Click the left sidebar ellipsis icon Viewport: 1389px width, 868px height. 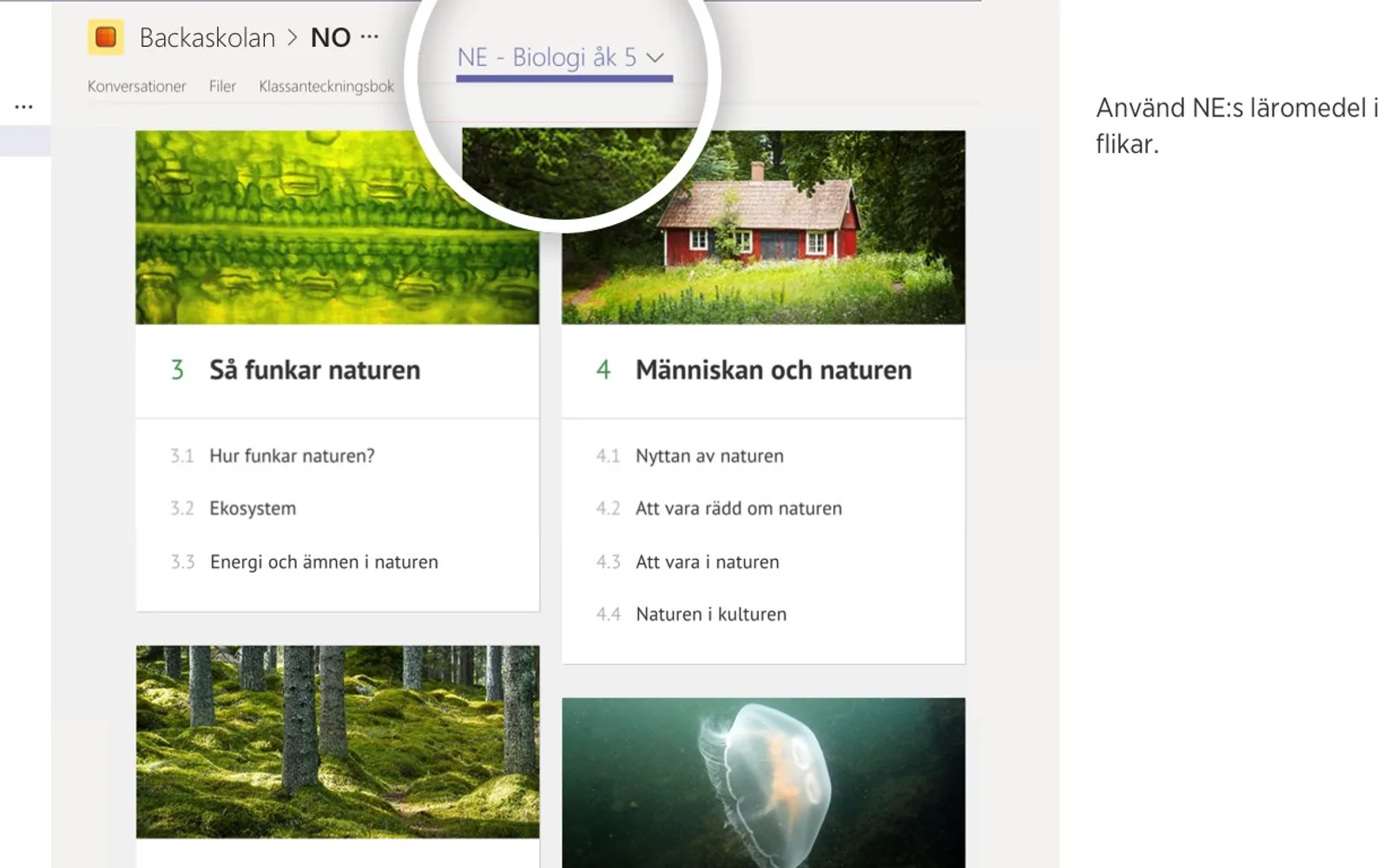tap(24, 107)
